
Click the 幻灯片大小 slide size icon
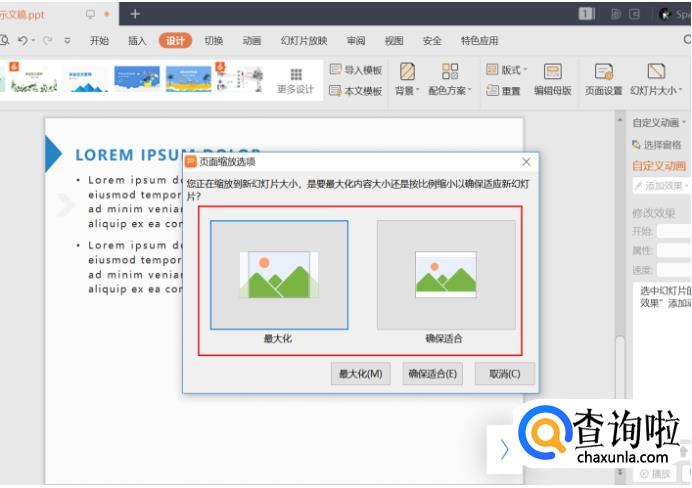tap(656, 71)
